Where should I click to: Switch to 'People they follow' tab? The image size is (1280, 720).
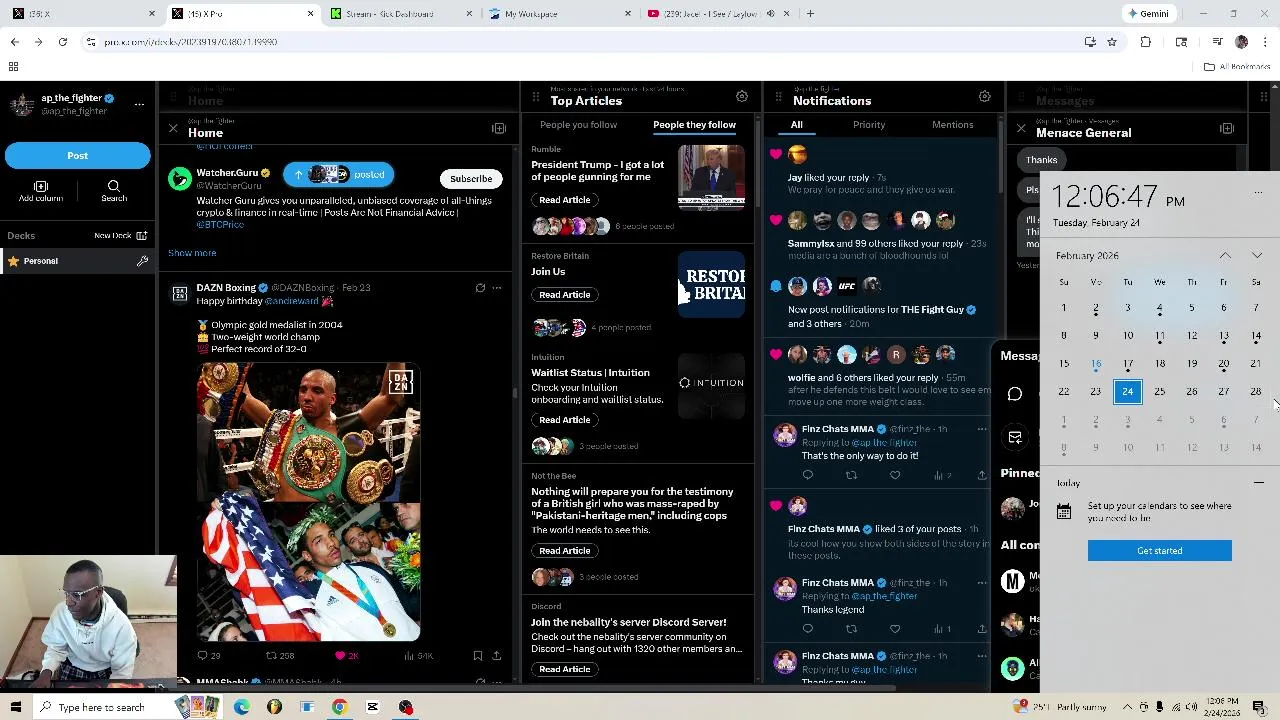[694, 125]
